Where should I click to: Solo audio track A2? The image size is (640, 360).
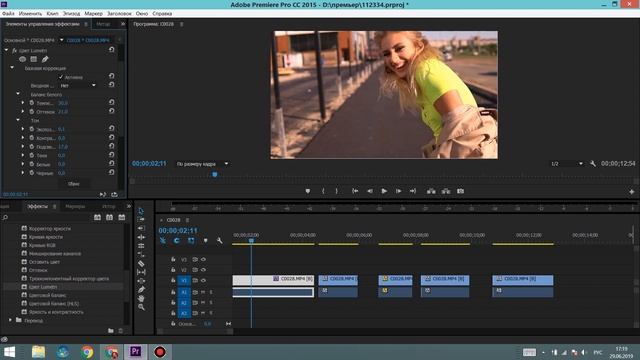211,302
